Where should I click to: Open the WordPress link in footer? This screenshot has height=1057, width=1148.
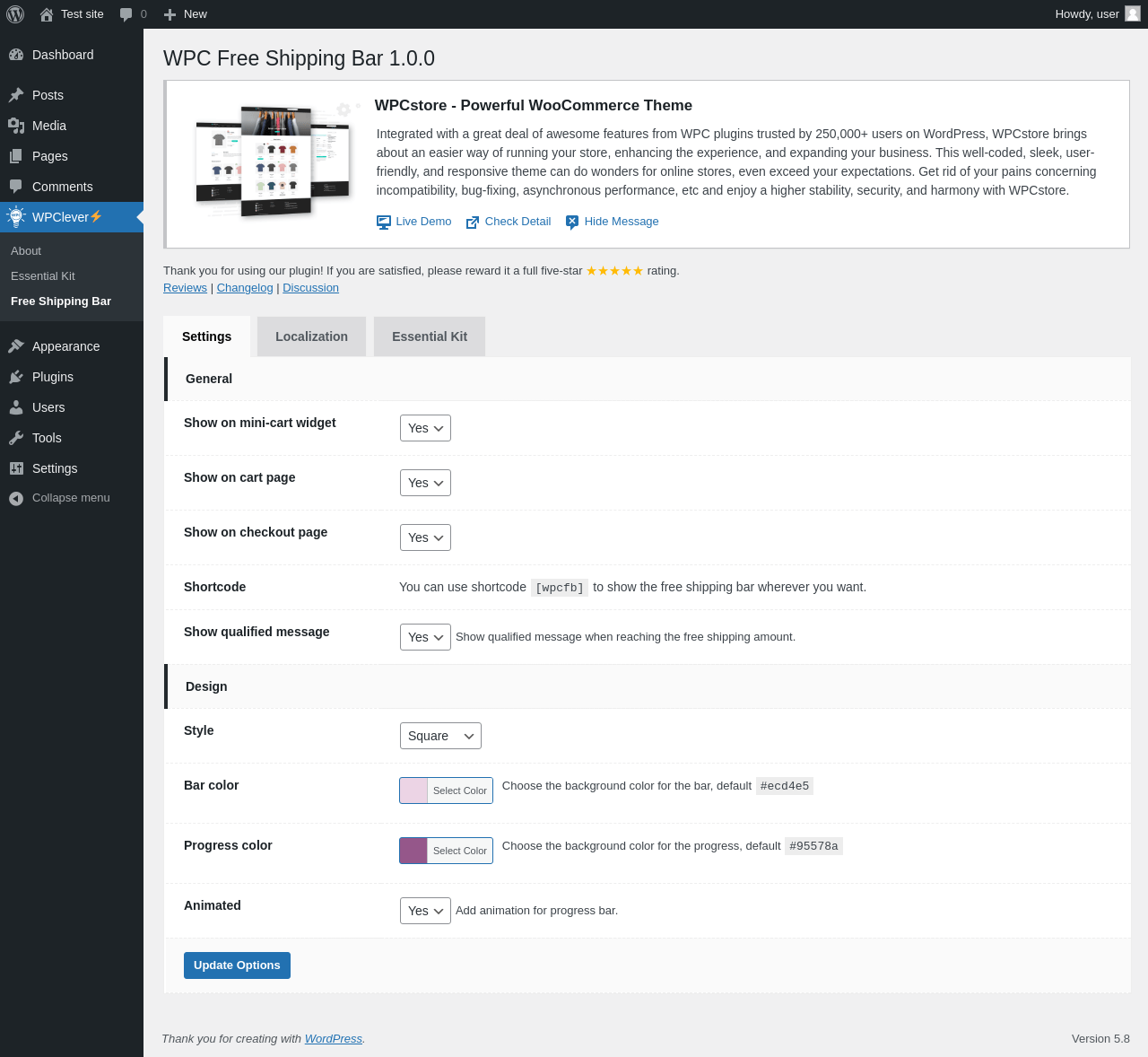(334, 1039)
